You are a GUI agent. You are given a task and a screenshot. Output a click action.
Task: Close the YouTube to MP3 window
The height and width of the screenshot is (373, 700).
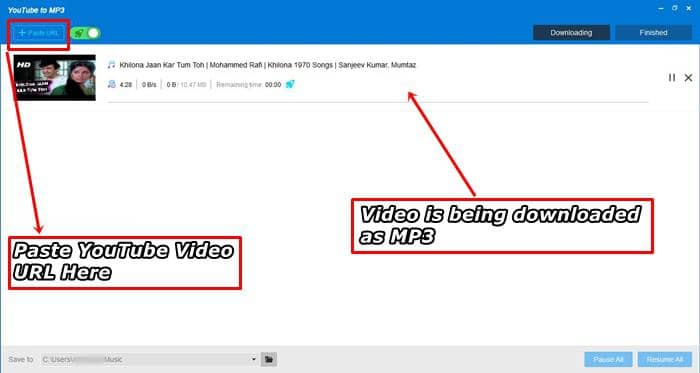point(689,8)
